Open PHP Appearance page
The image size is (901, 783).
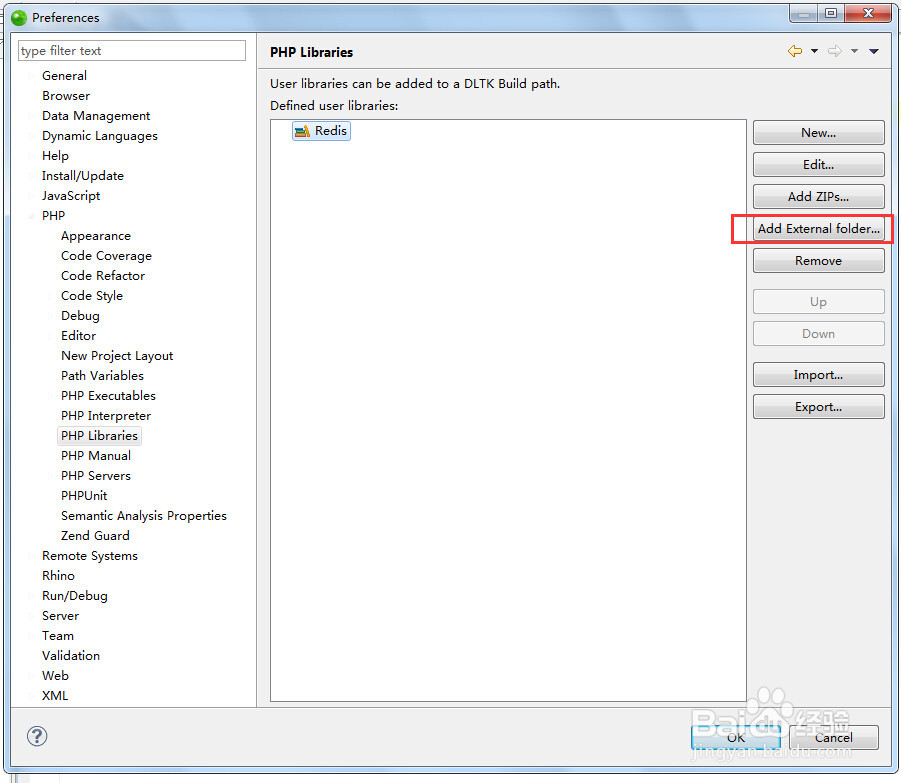(x=96, y=236)
